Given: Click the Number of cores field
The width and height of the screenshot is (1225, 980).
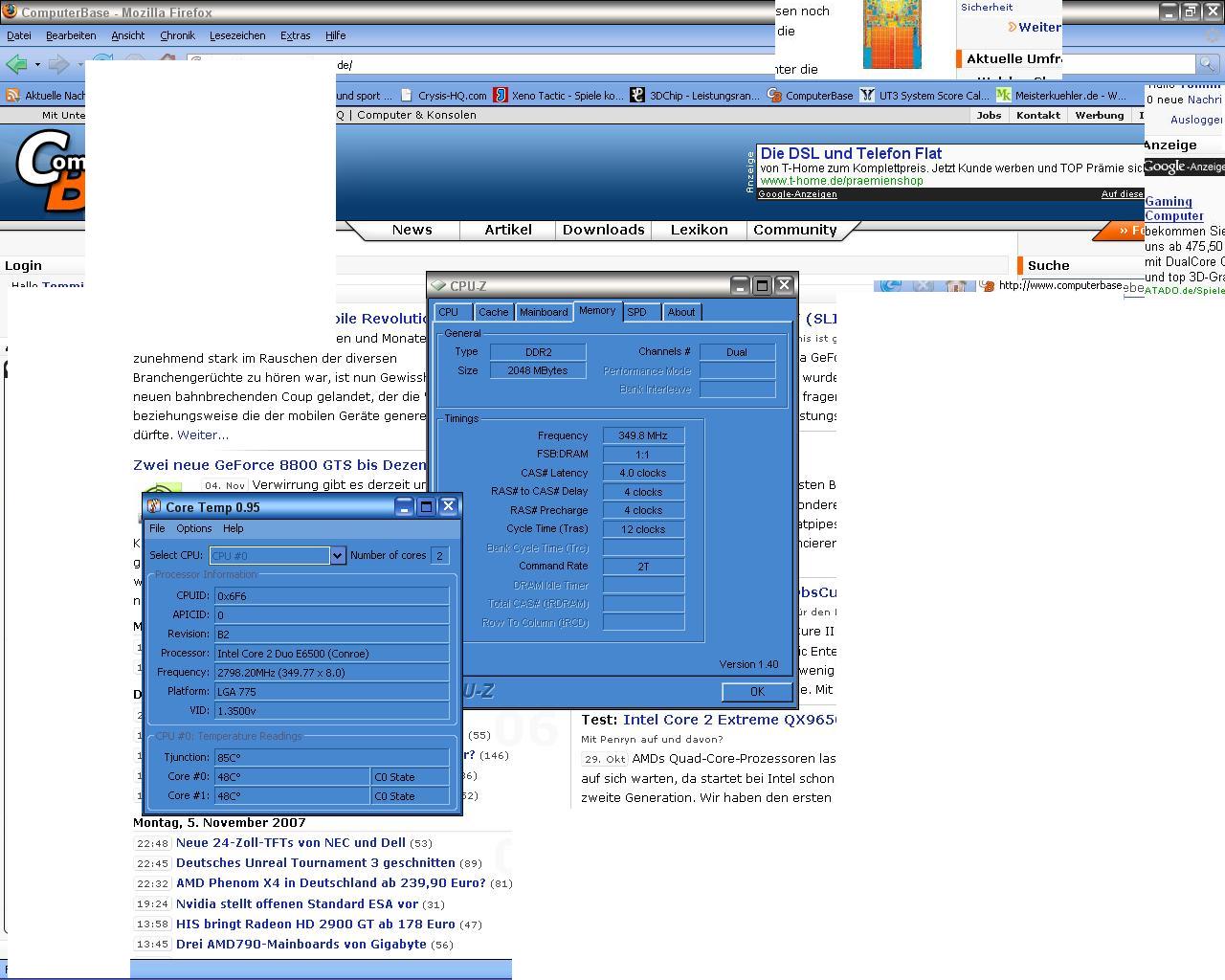Looking at the screenshot, I should (439, 555).
